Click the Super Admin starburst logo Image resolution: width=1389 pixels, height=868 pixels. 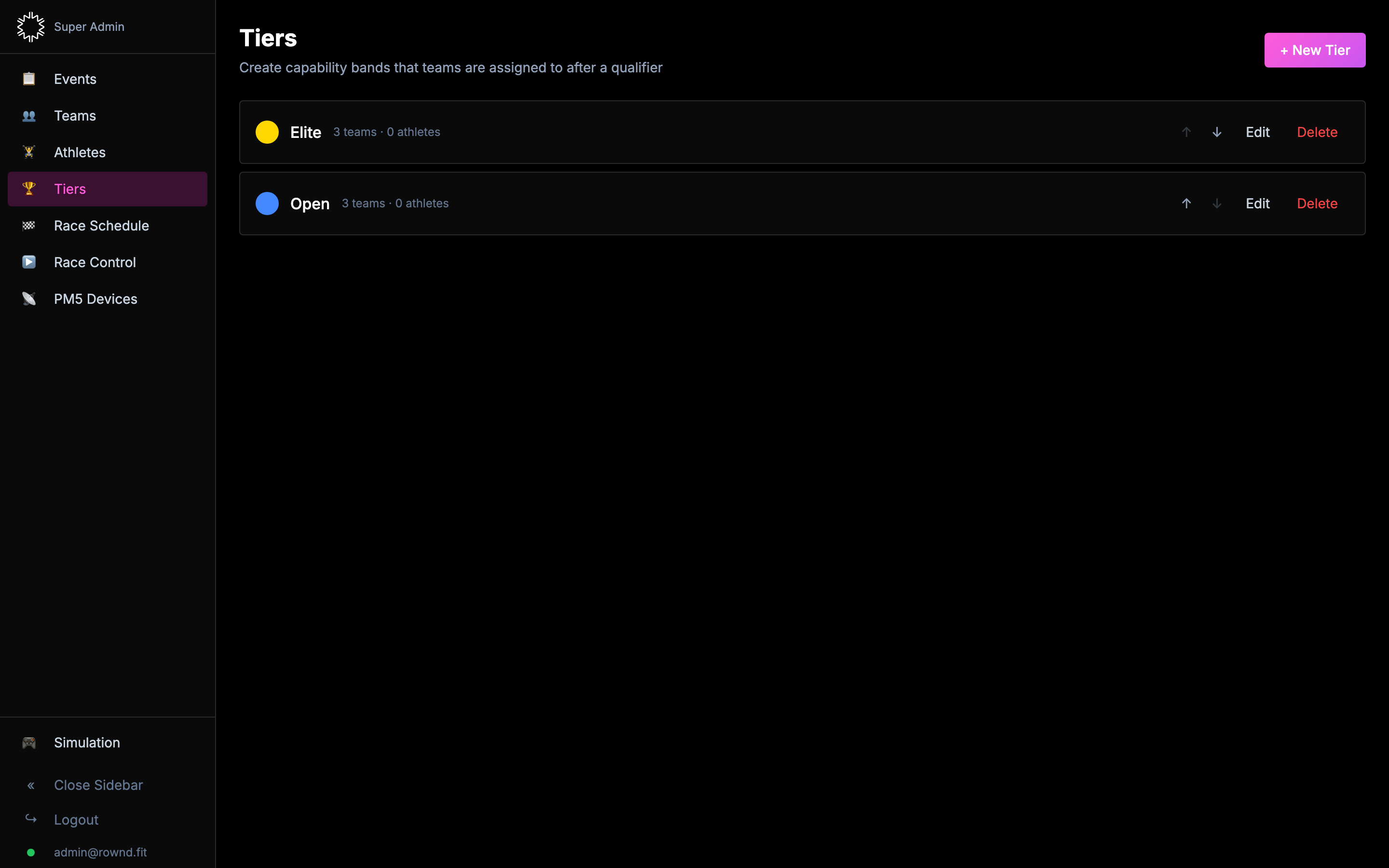pos(30,27)
